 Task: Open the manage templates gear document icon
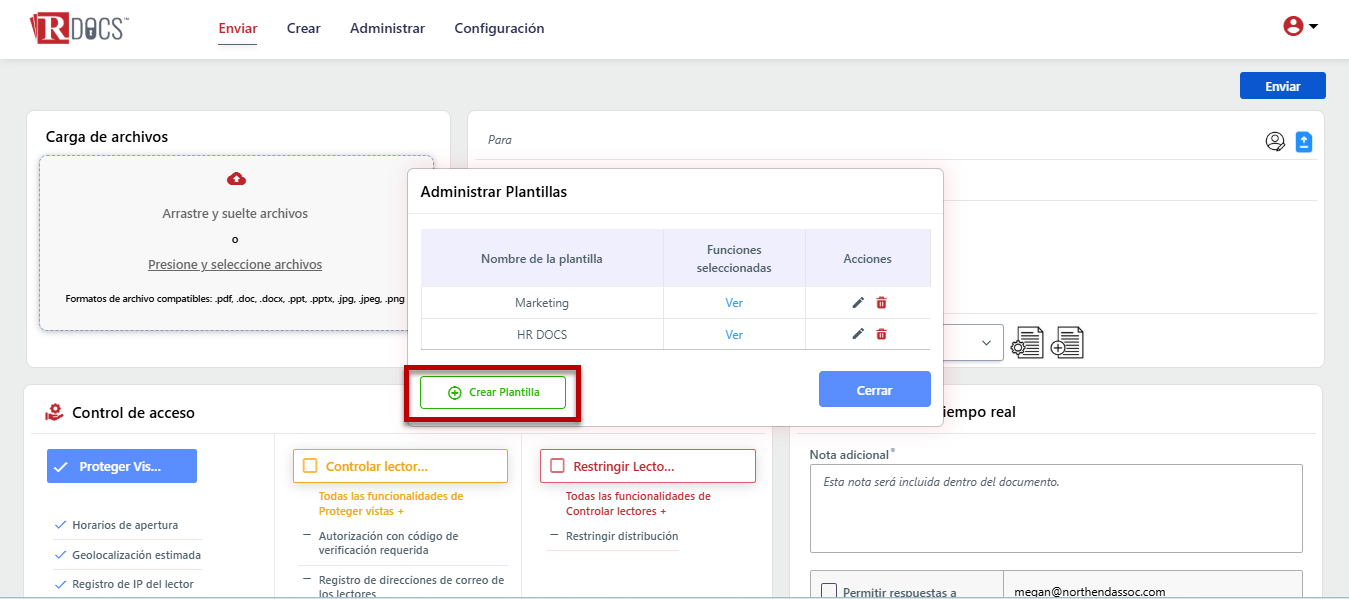[x=1027, y=342]
